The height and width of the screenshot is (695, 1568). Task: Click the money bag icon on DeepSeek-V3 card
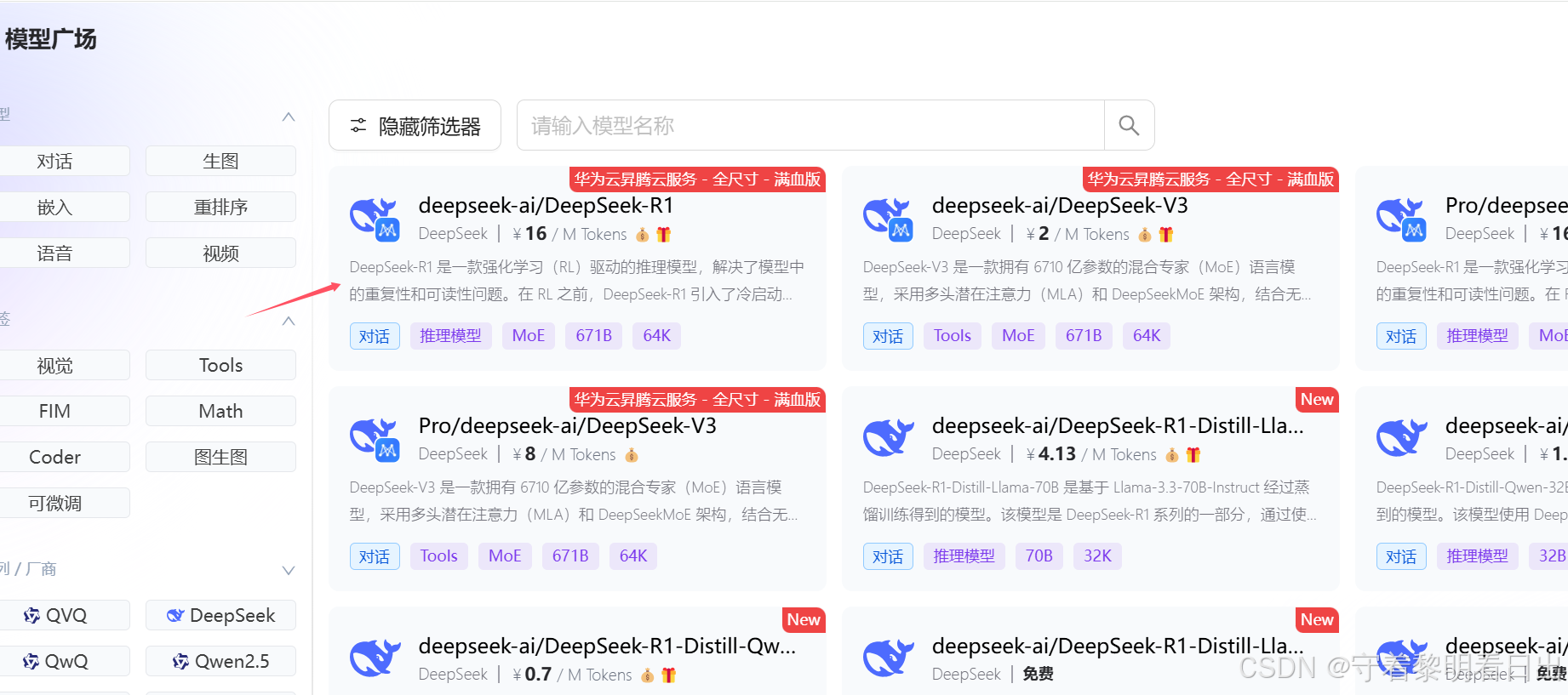1145,235
